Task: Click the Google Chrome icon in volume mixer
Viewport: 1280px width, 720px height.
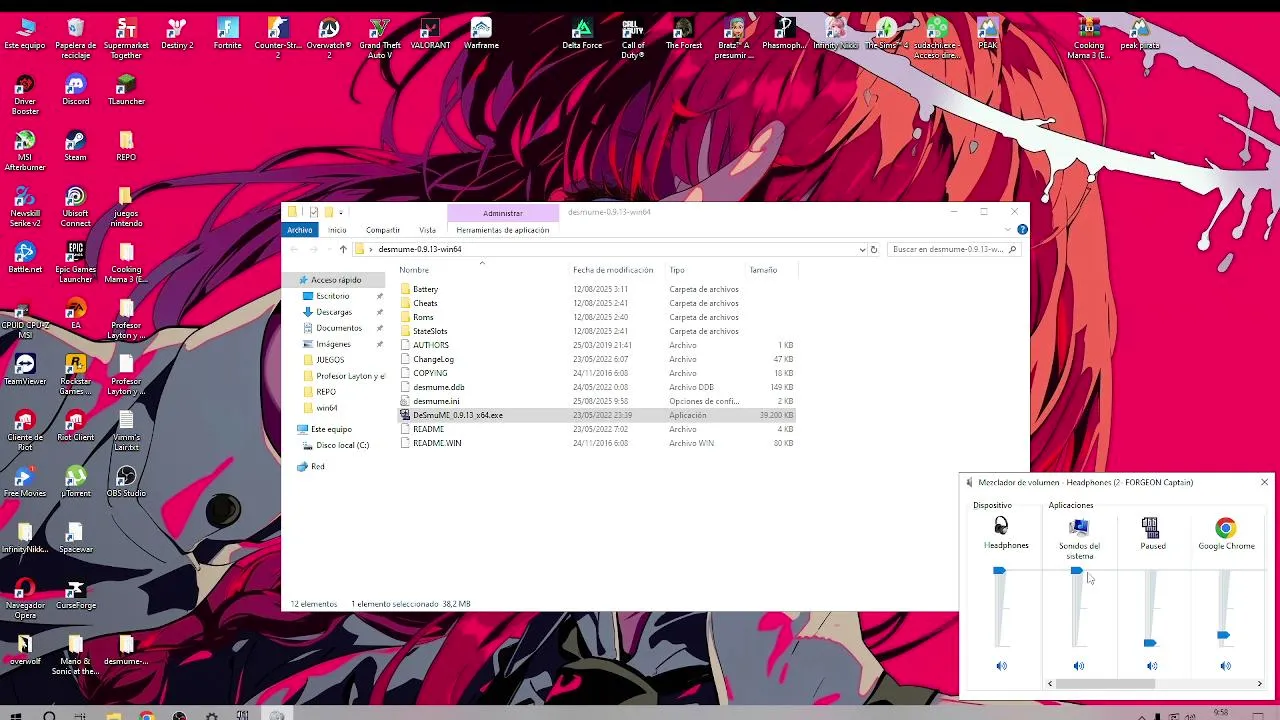Action: pyautogui.click(x=1225, y=528)
